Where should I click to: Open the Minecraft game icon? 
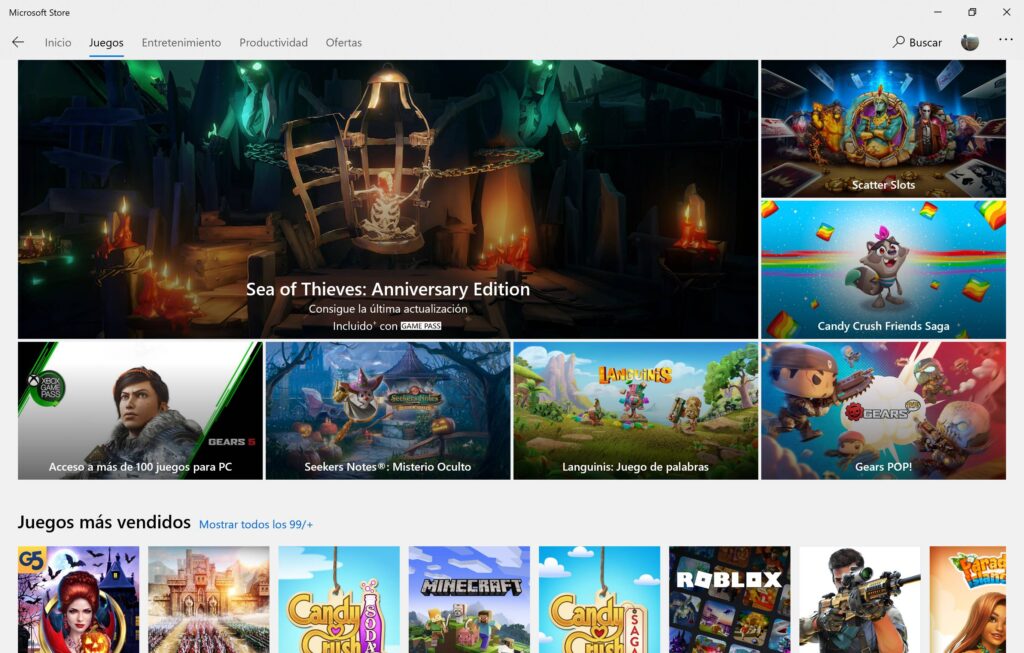(469, 599)
